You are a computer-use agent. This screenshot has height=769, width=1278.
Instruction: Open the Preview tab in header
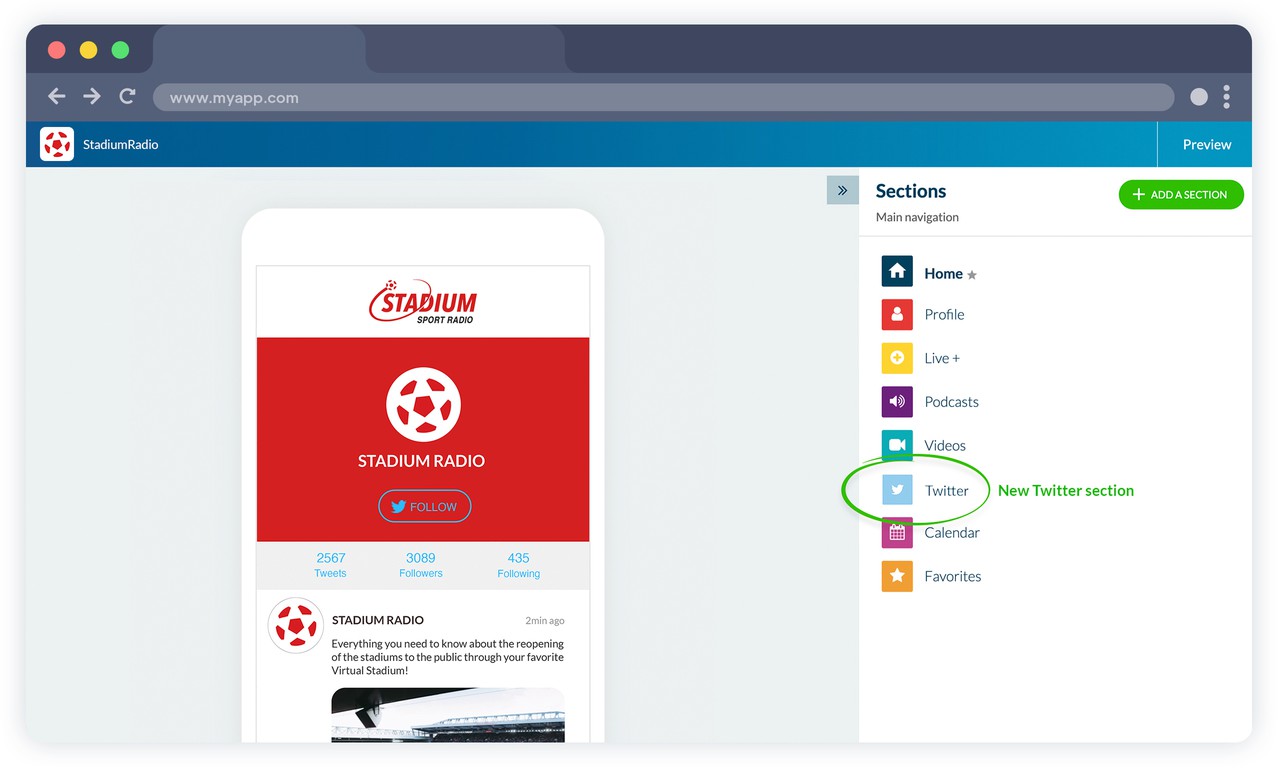1207,144
